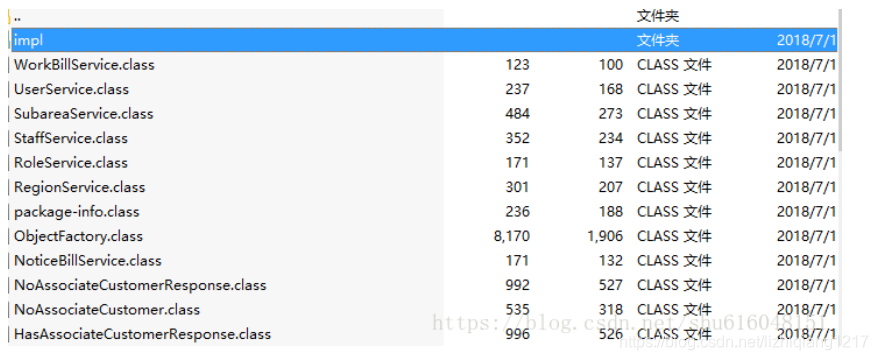This screenshot has width=878, height=360.
Task: Select UserService.class file
Action: (x=71, y=90)
